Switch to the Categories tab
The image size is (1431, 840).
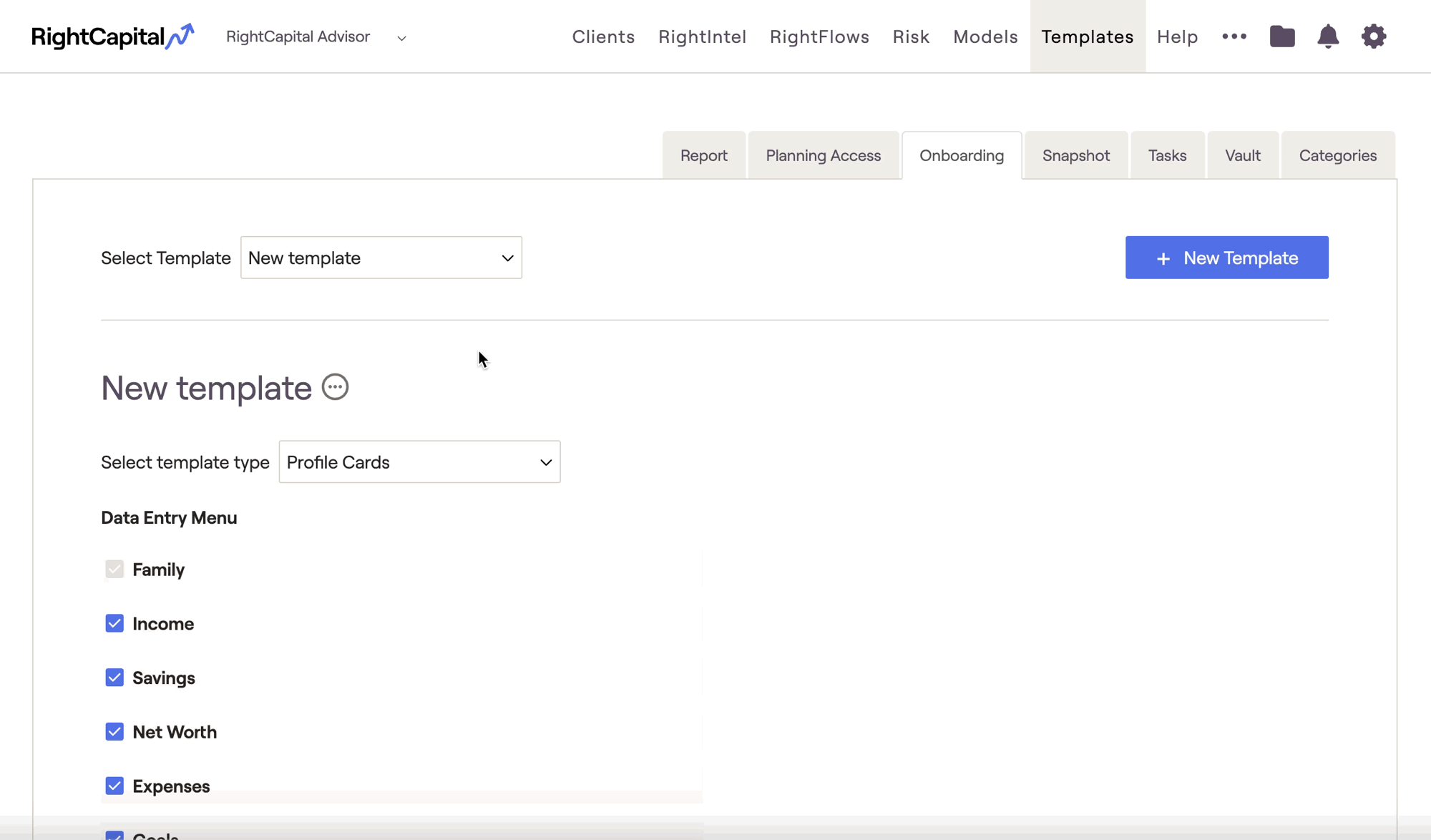pos(1338,155)
